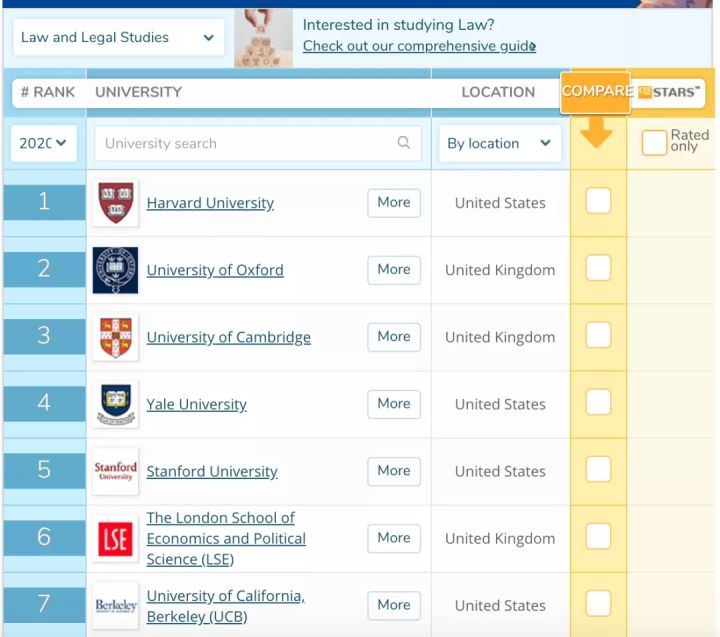Open the London School of Economics link
This screenshot has height=637, width=720.
(226, 539)
